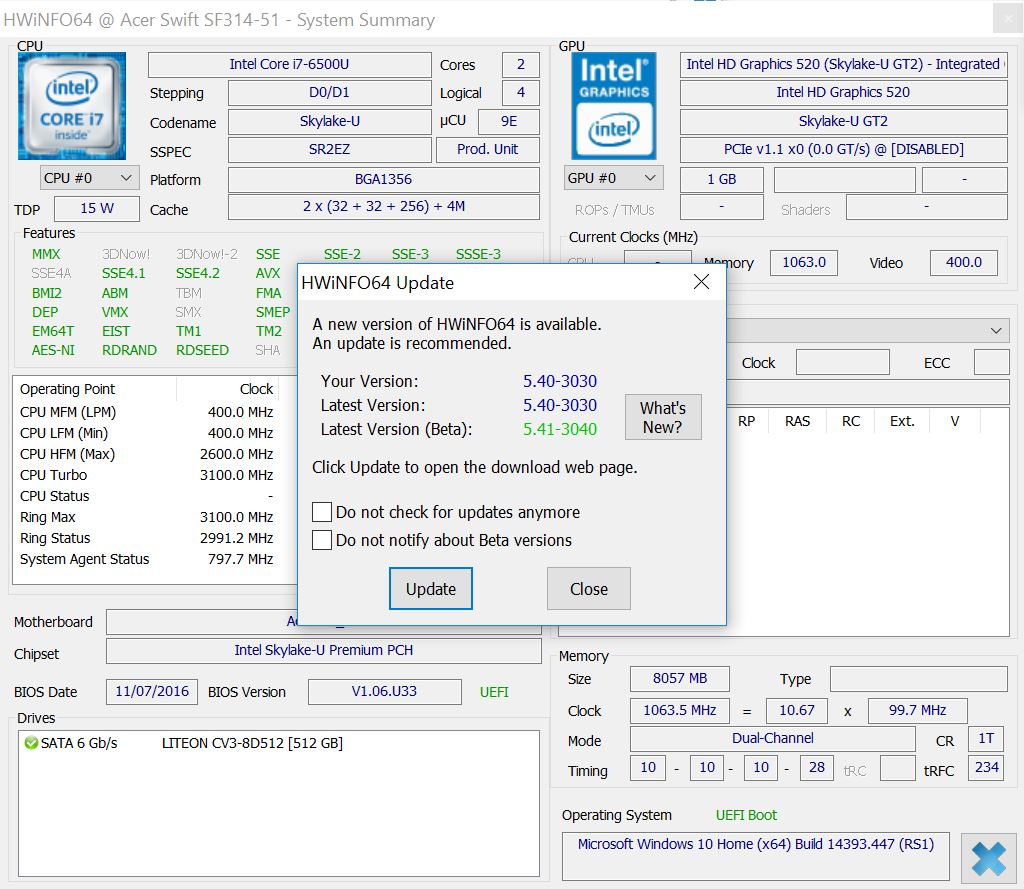Open the What's New? button
The height and width of the screenshot is (889, 1024).
point(662,417)
